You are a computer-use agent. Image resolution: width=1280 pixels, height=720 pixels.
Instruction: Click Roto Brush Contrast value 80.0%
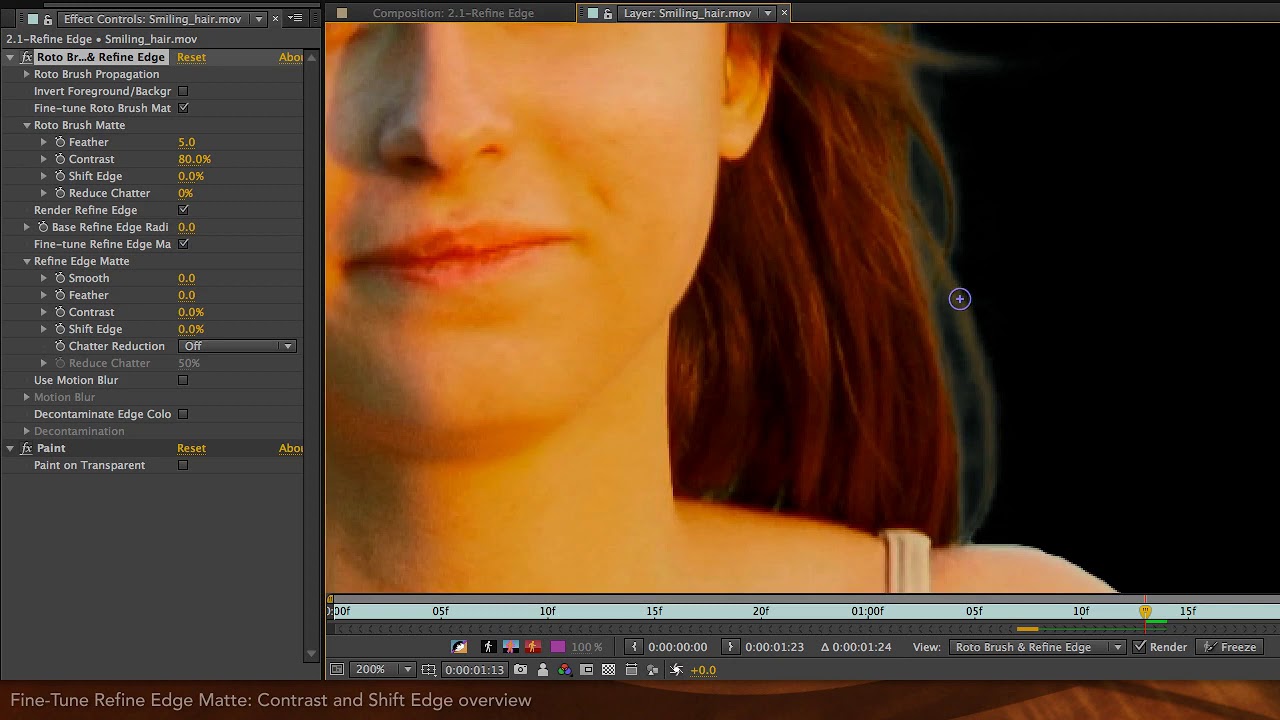click(x=194, y=159)
